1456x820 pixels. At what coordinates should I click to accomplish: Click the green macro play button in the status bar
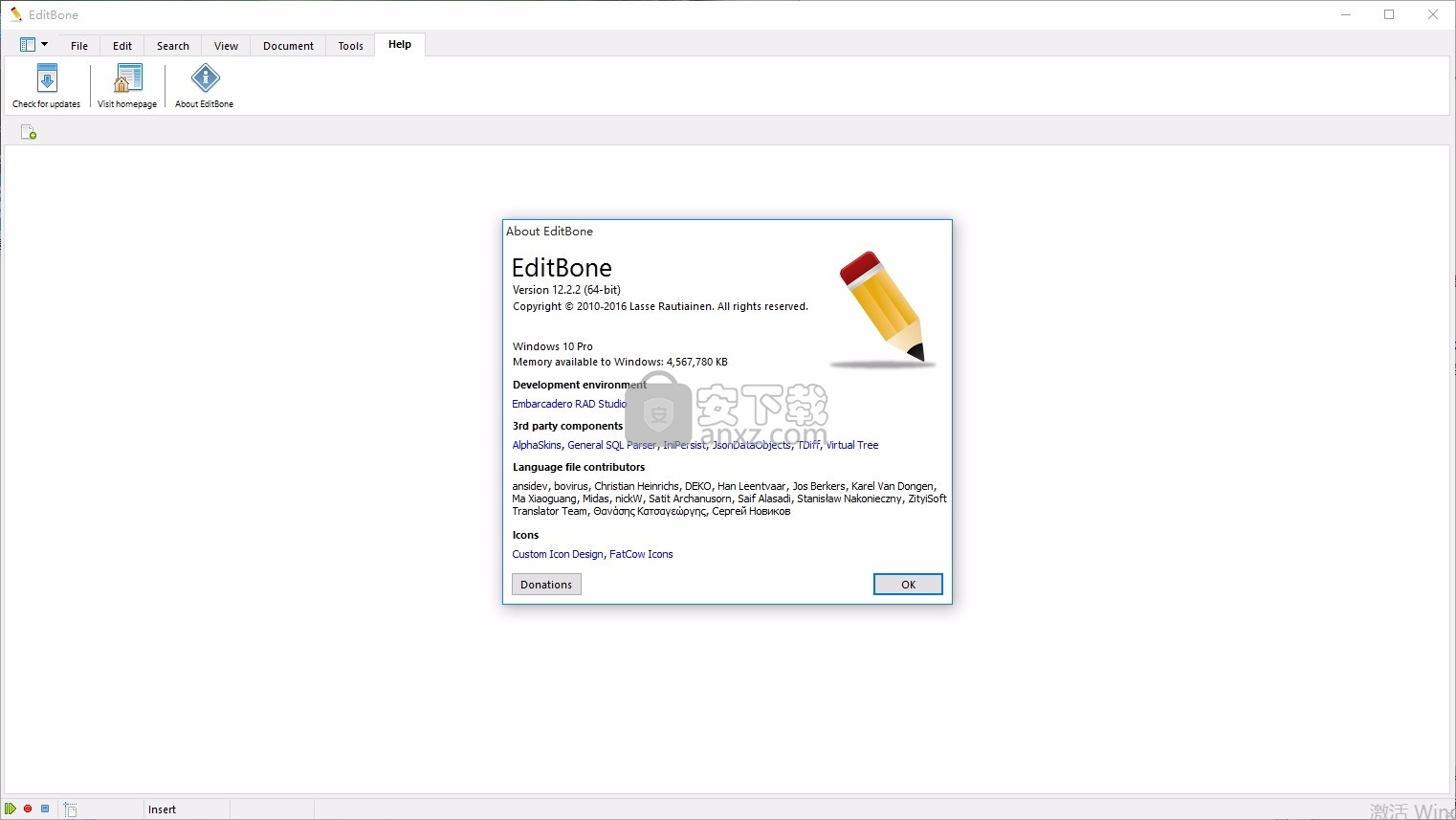[11, 809]
